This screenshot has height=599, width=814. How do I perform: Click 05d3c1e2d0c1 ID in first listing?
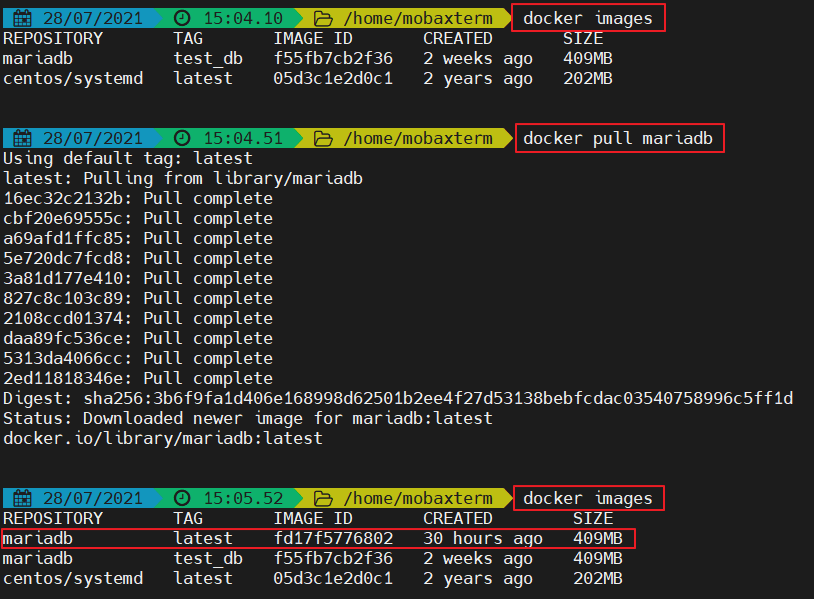click(333, 78)
